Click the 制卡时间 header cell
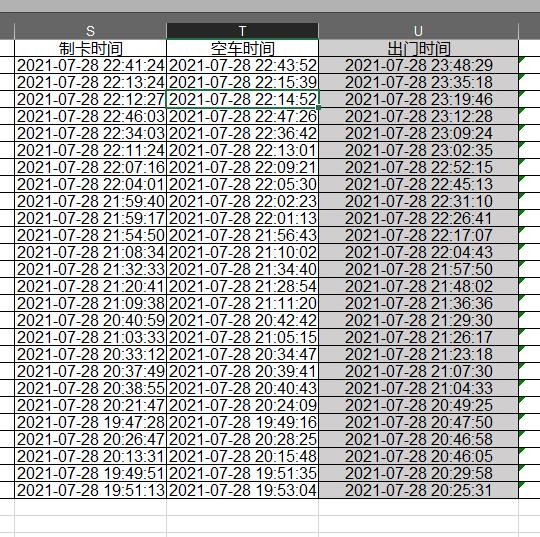 (x=90, y=48)
